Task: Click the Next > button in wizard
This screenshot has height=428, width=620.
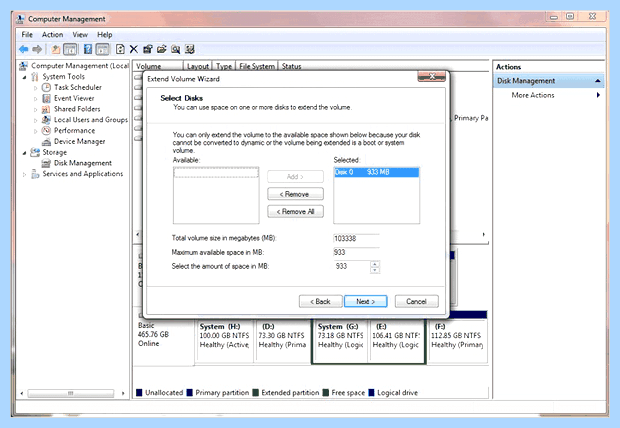Action: click(x=365, y=301)
